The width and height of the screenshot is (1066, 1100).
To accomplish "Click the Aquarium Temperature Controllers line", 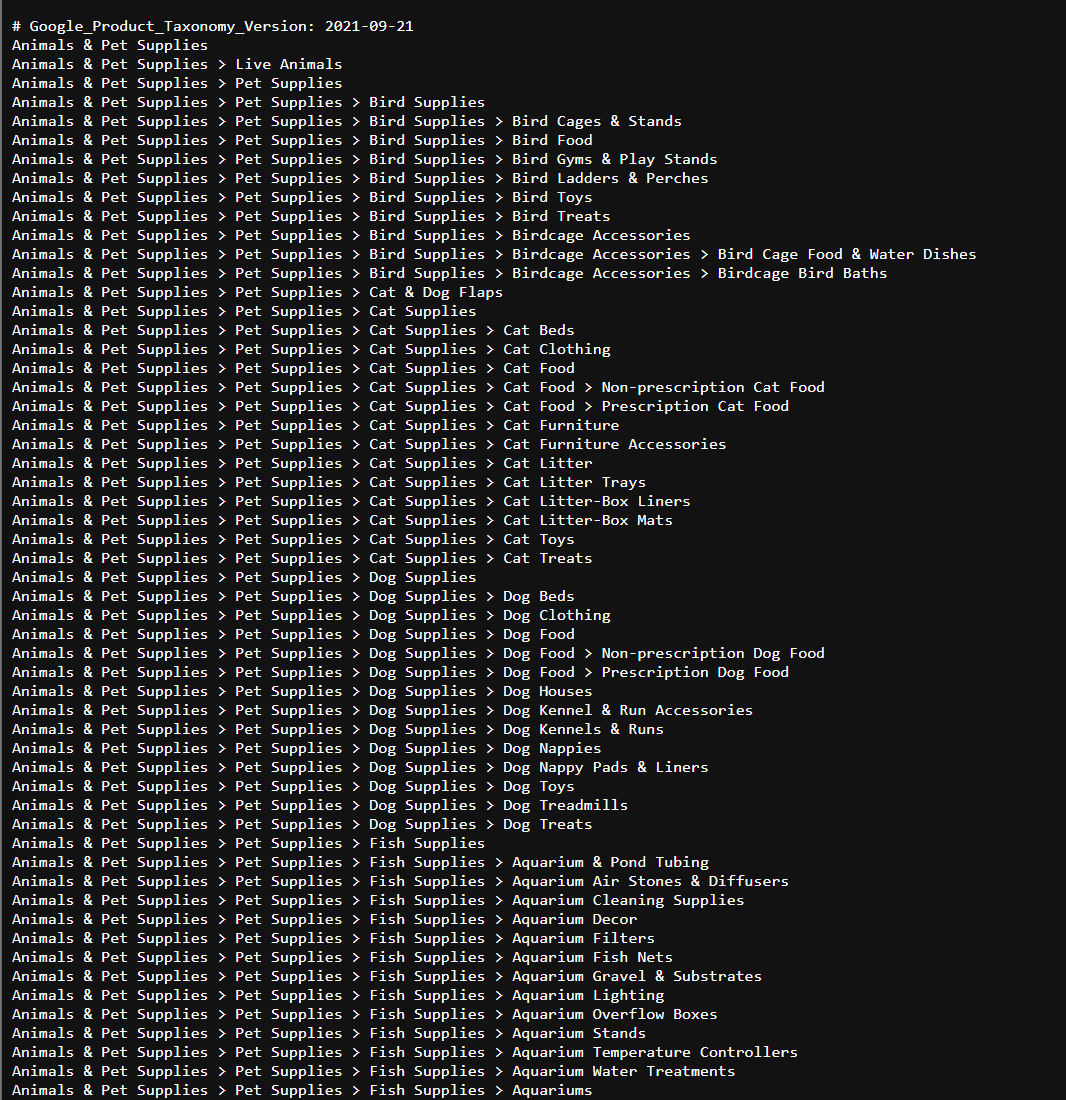I will (405, 1052).
